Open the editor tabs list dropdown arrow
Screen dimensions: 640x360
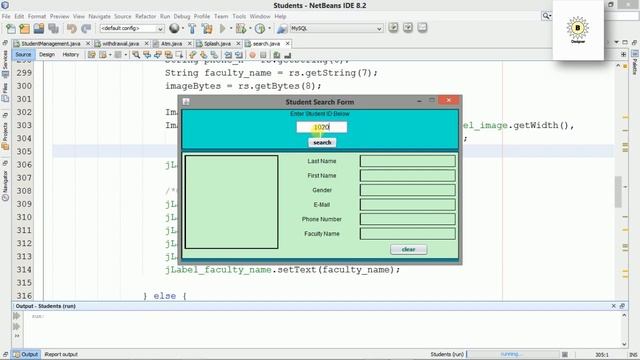pos(617,43)
